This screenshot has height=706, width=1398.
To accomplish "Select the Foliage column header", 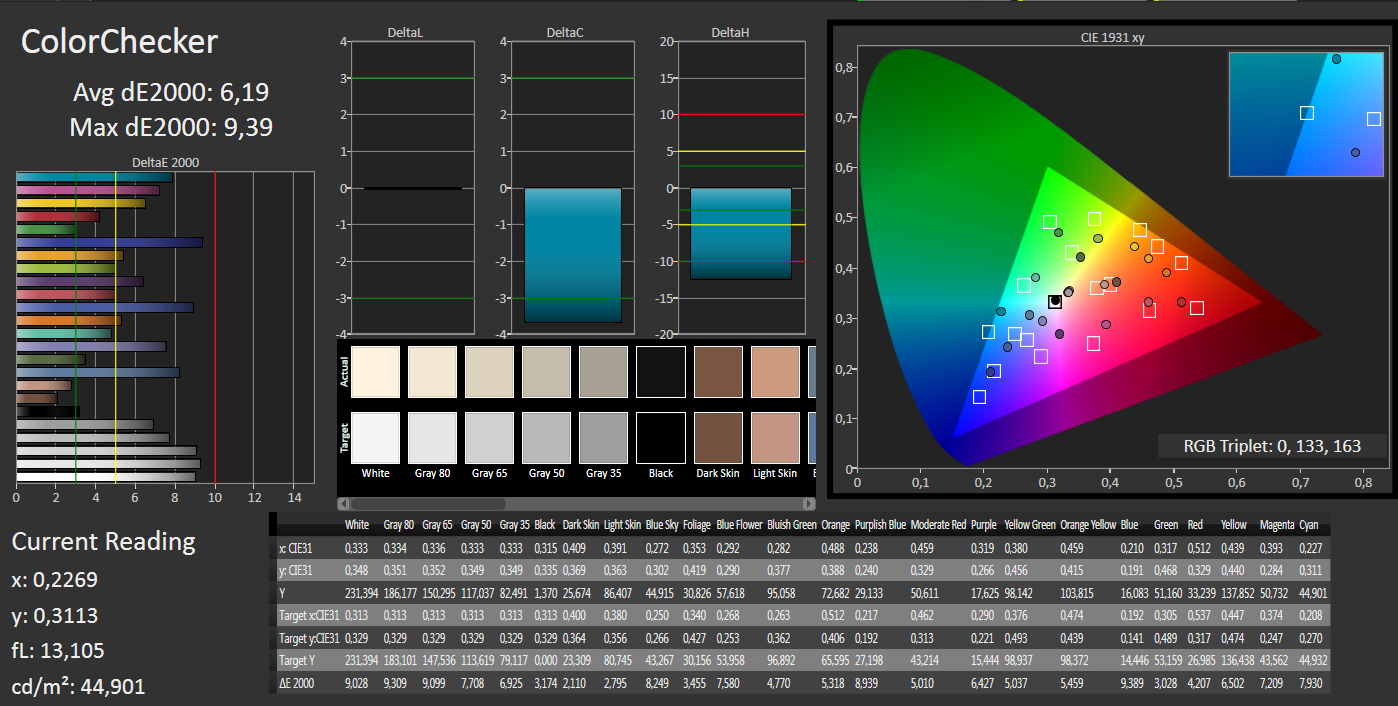I will click(x=696, y=524).
